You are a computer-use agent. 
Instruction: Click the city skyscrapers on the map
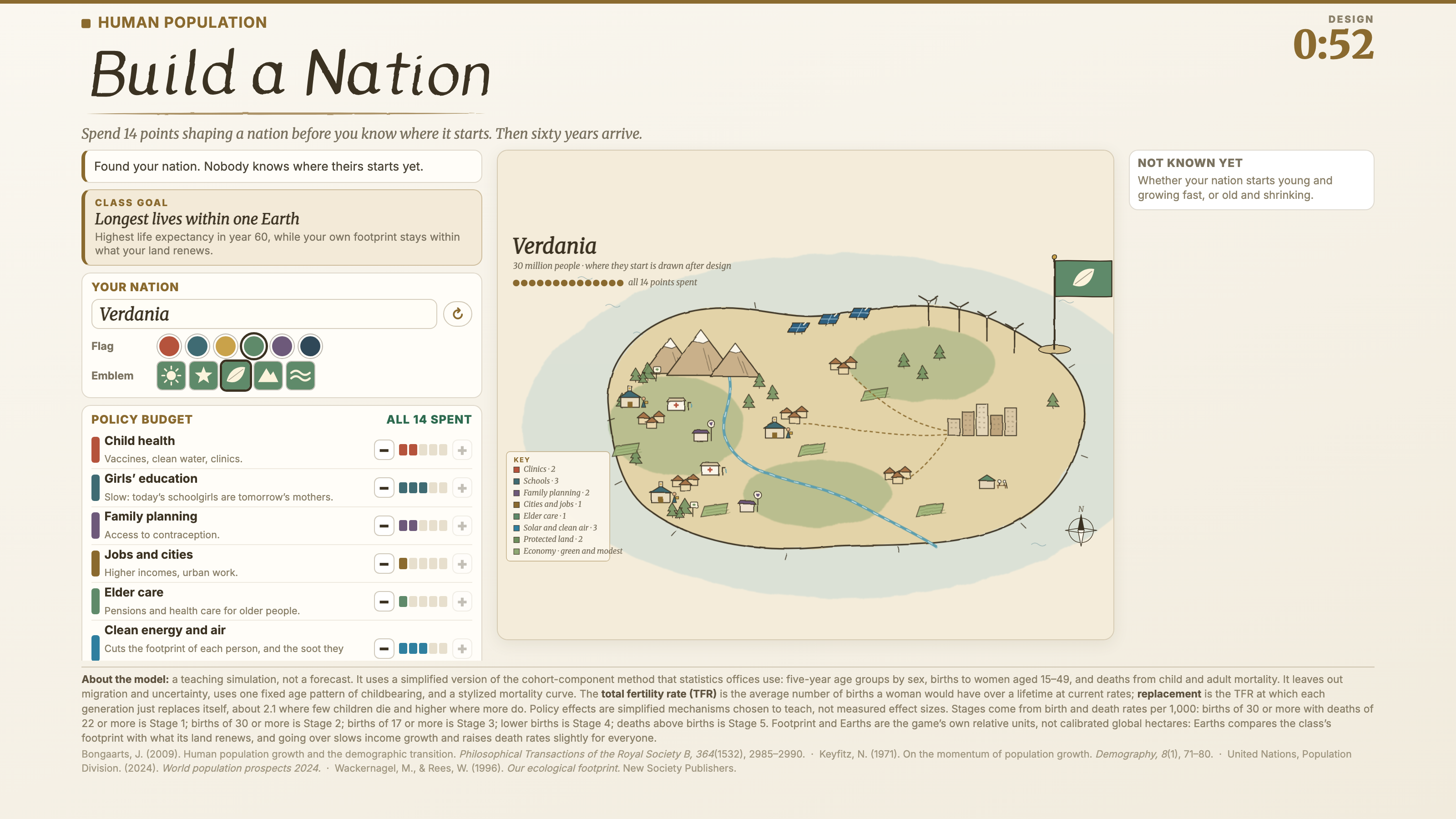point(982,420)
